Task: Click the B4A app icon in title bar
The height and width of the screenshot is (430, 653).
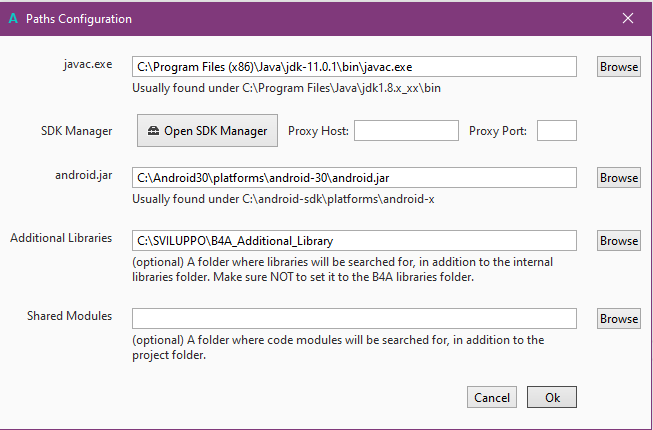Action: pyautogui.click(x=11, y=18)
